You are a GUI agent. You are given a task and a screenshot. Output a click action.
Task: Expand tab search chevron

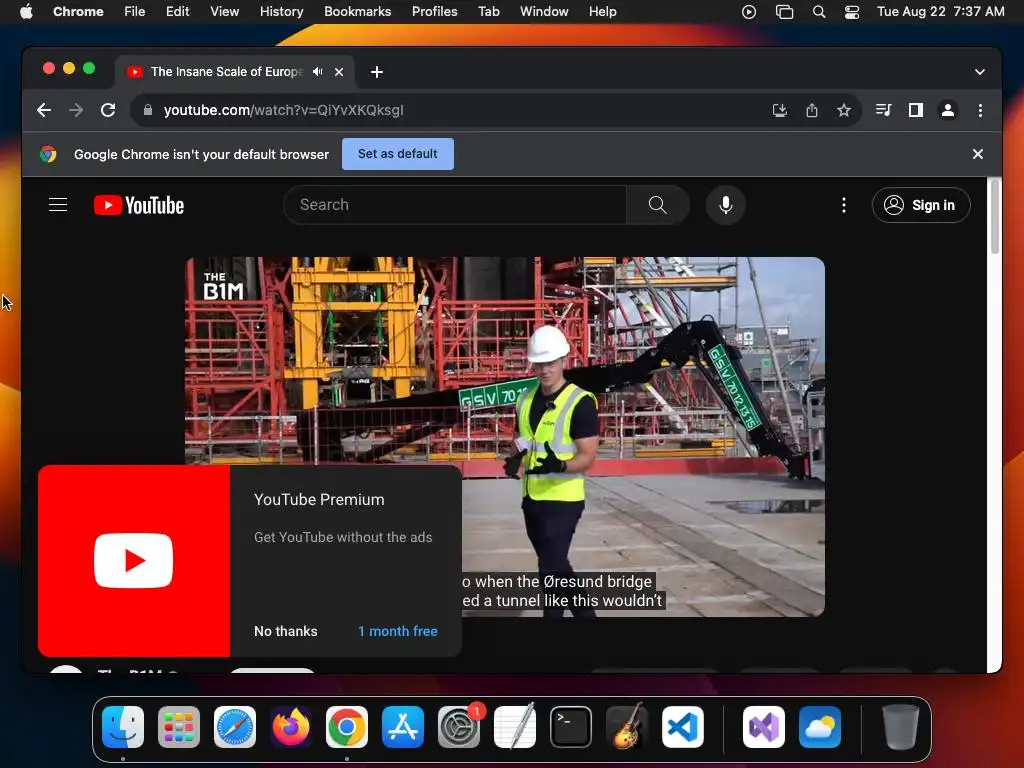(980, 72)
